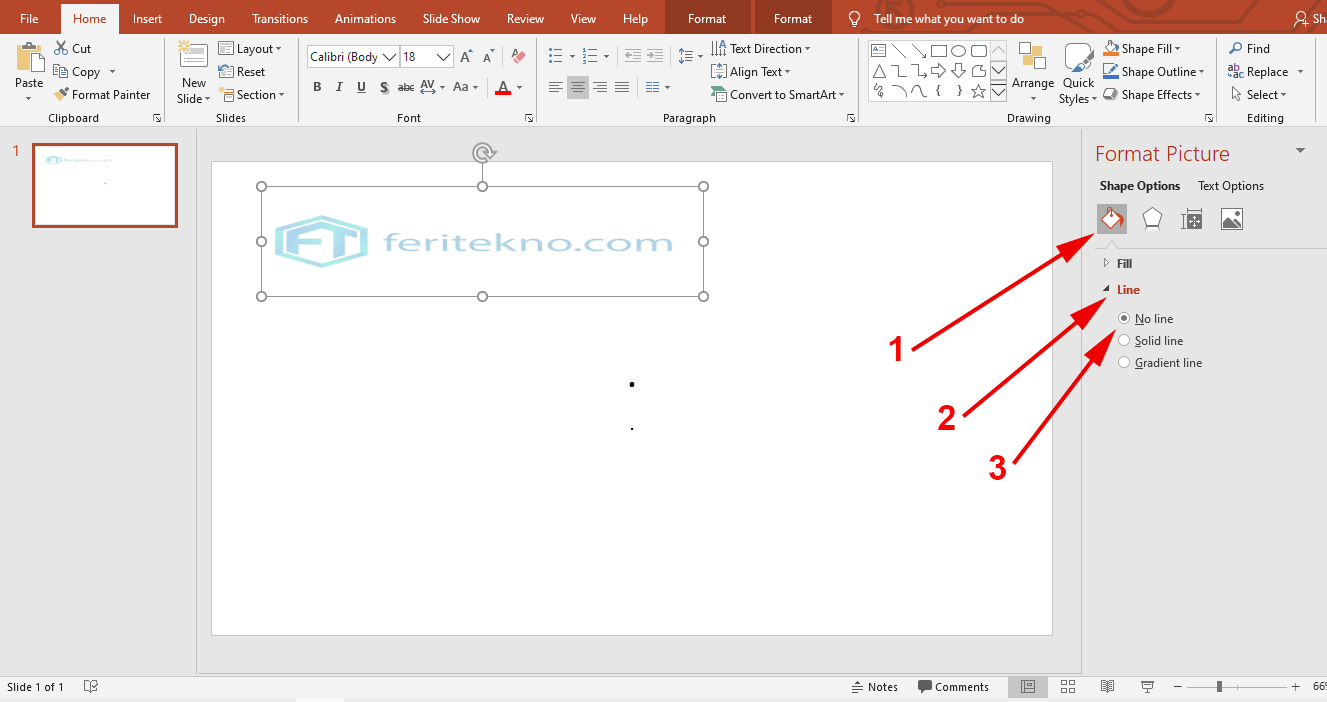The width and height of the screenshot is (1327, 702).
Task: Click the Reset slide button
Action: (242, 72)
